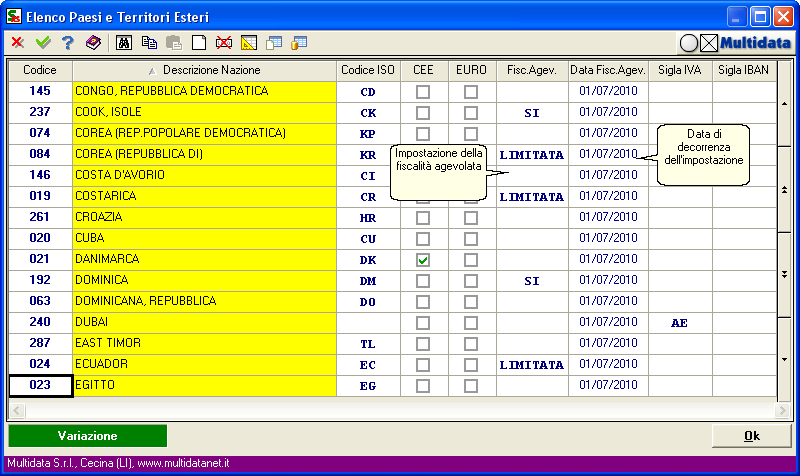Click the green checkmark confirm icon
The width and height of the screenshot is (800, 476).
click(x=43, y=42)
